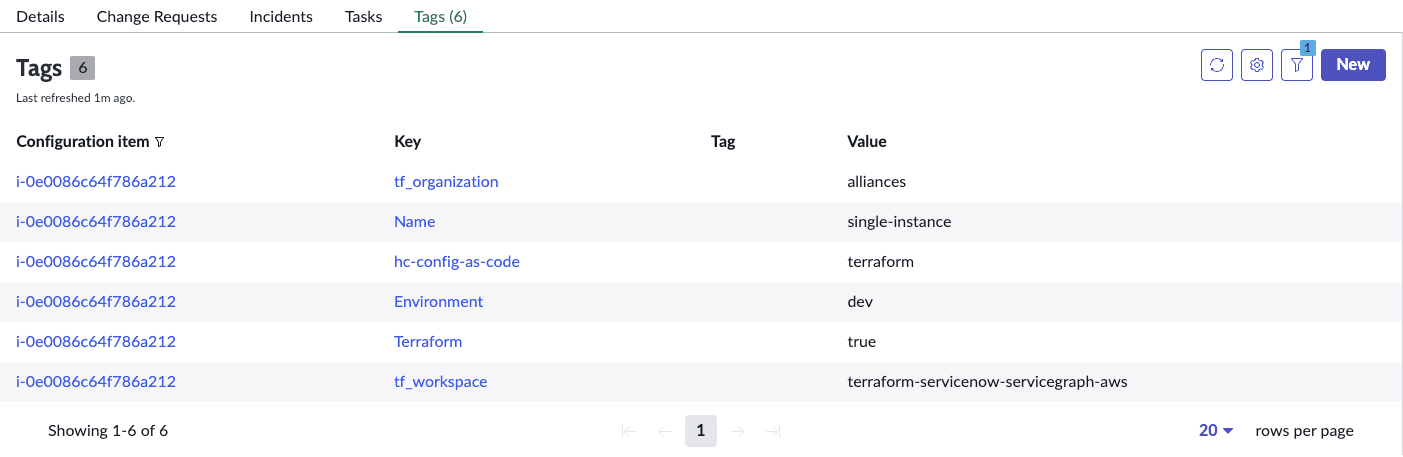Open the hc-config-as-code key link

tap(457, 262)
